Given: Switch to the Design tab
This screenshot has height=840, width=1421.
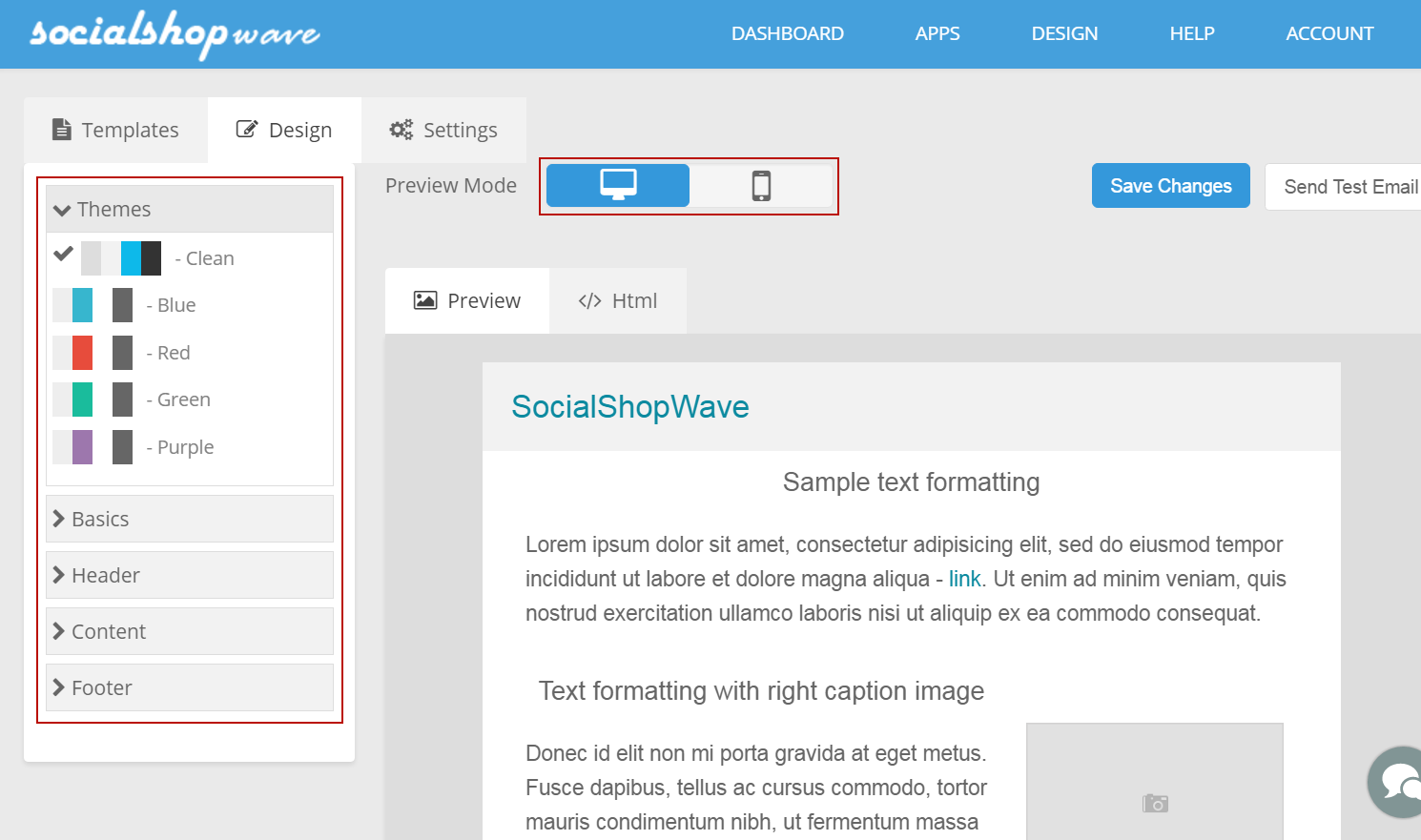Looking at the screenshot, I should [x=284, y=130].
